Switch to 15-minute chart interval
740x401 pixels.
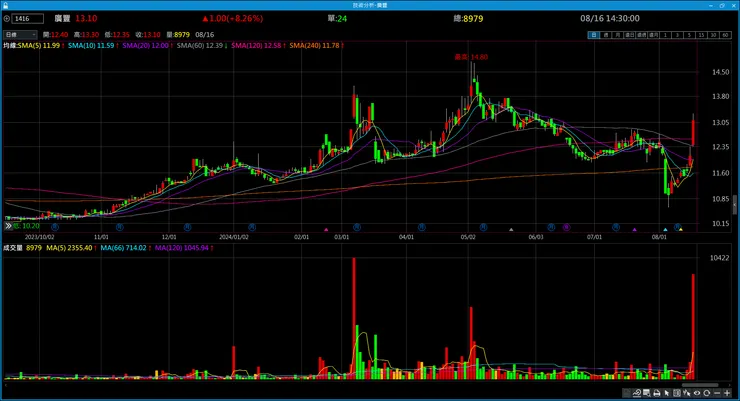pos(701,35)
